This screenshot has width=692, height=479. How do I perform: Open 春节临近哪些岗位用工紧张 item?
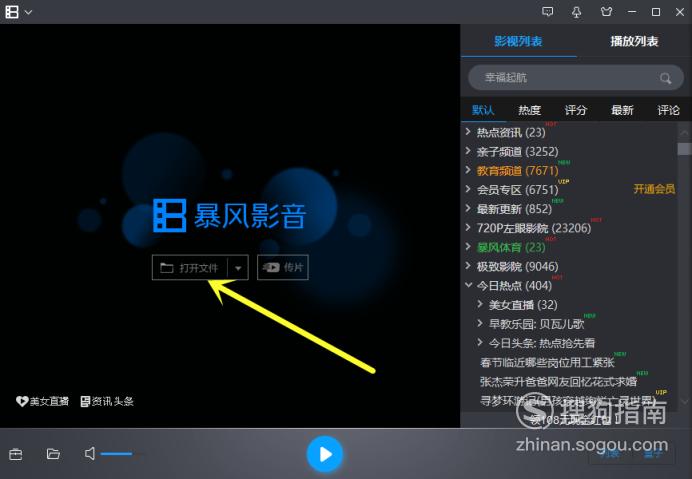pyautogui.click(x=547, y=362)
